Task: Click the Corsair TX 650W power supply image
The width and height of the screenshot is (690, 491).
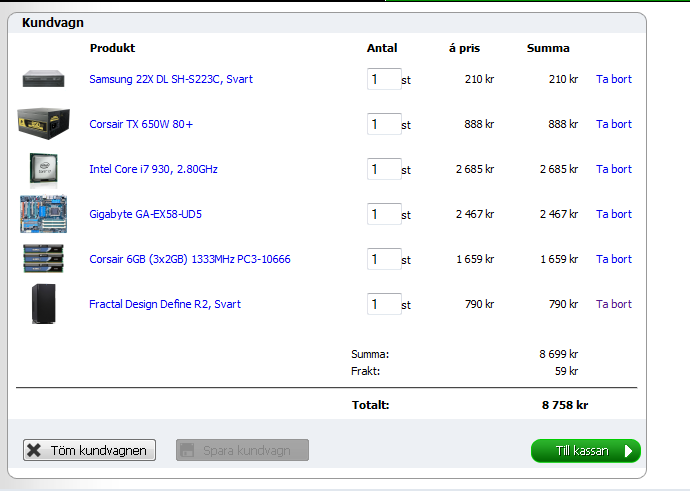Action: [43, 123]
